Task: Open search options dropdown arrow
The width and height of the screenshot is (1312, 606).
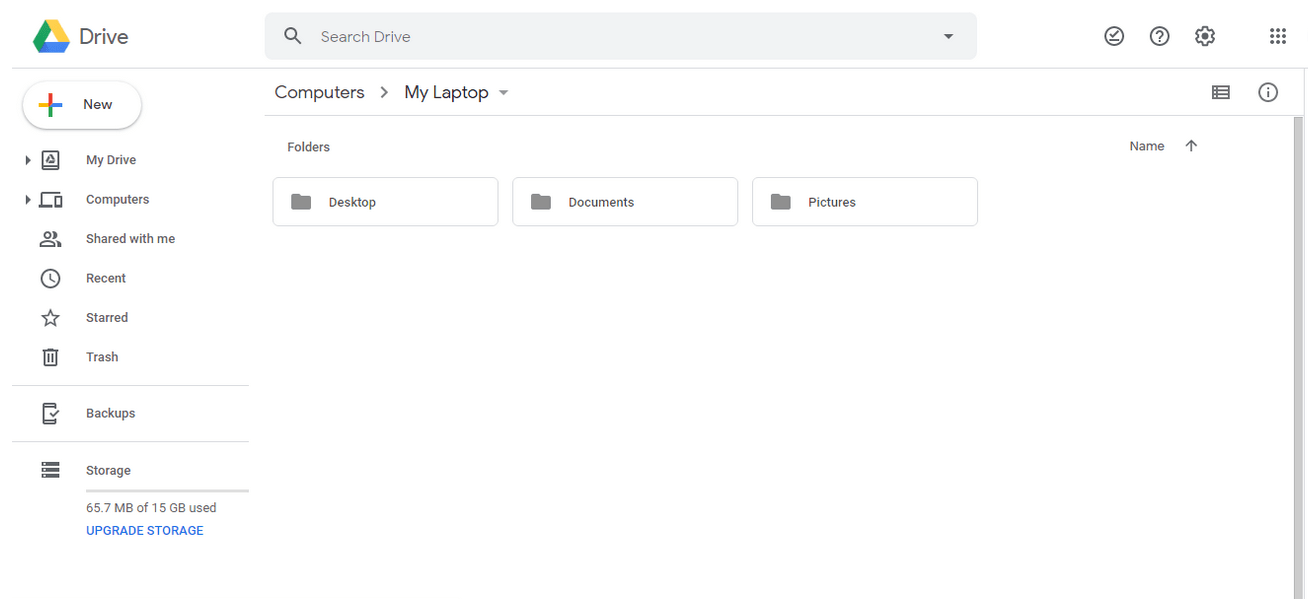Action: click(x=948, y=36)
